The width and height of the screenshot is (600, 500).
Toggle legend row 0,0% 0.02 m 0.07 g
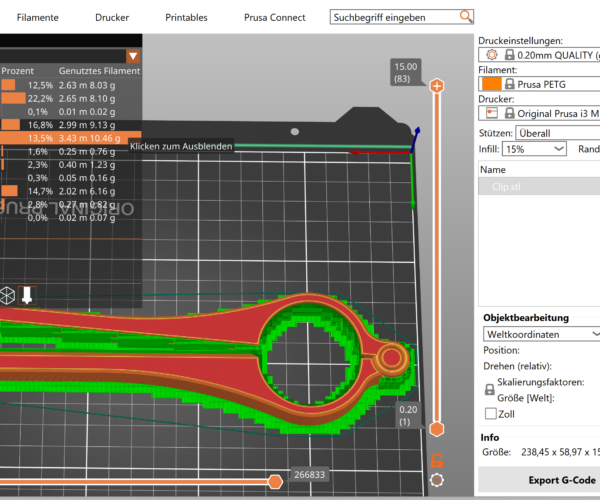coord(71,218)
